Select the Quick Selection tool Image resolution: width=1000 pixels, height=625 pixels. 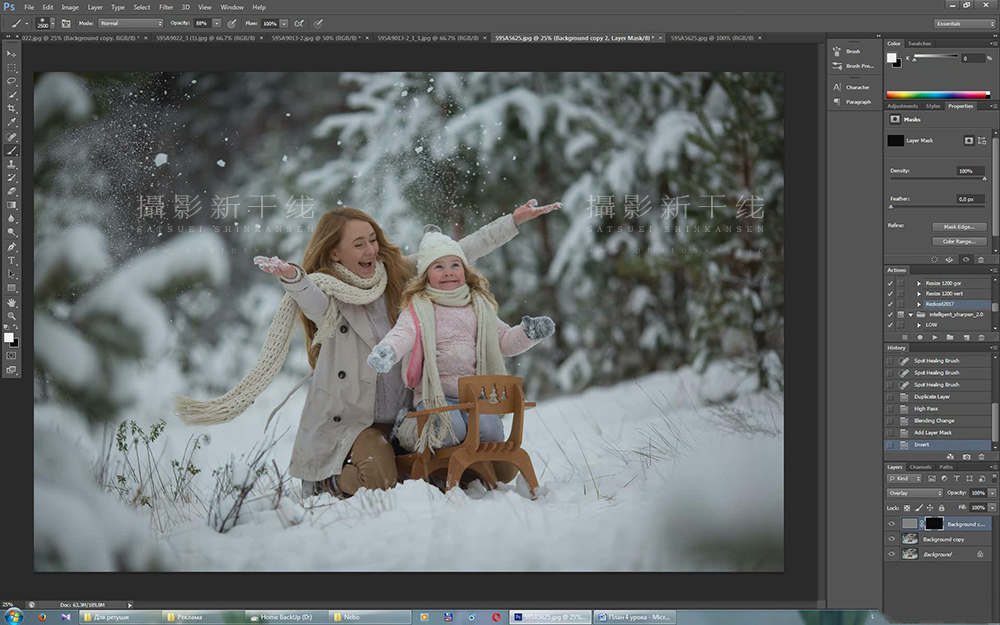coord(11,95)
